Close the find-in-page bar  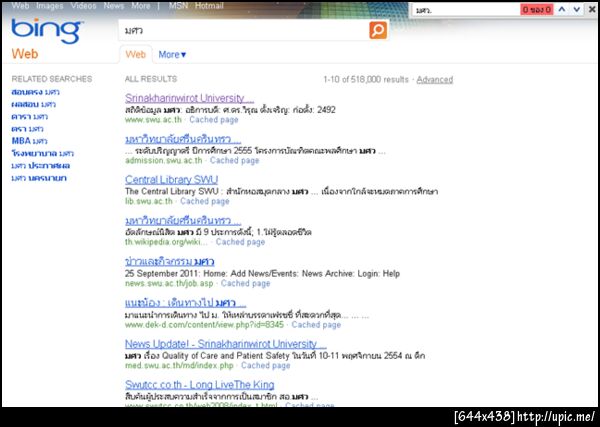click(592, 10)
